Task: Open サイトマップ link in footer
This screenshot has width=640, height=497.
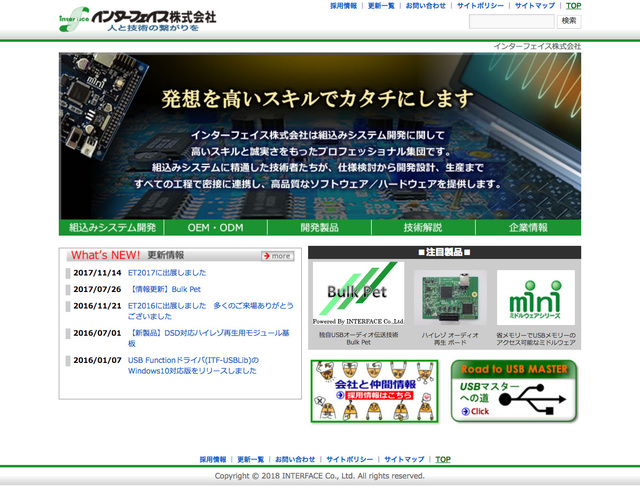Action: coord(404,459)
